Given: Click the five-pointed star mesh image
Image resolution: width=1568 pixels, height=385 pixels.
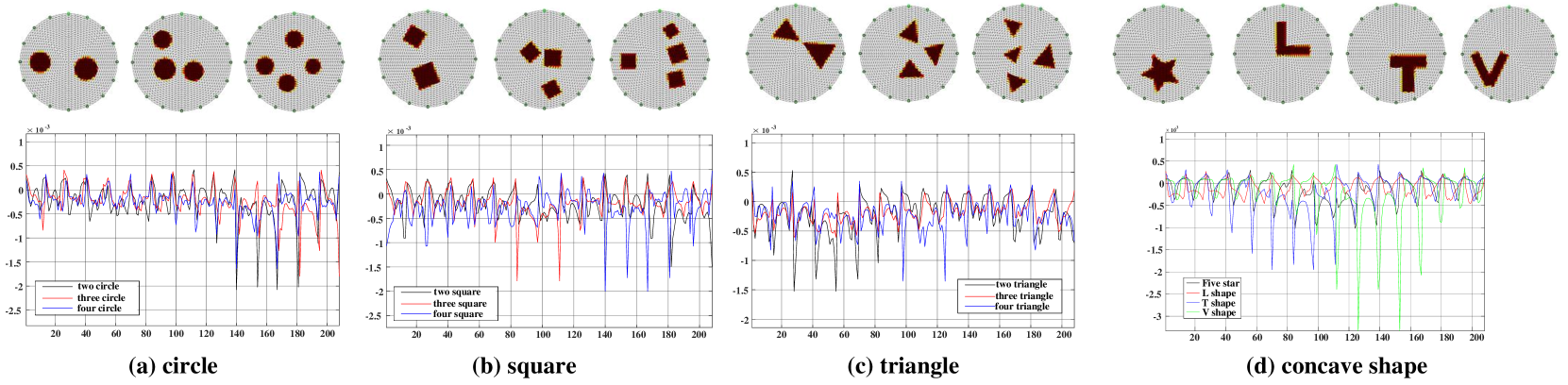Looking at the screenshot, I should click(1163, 54).
